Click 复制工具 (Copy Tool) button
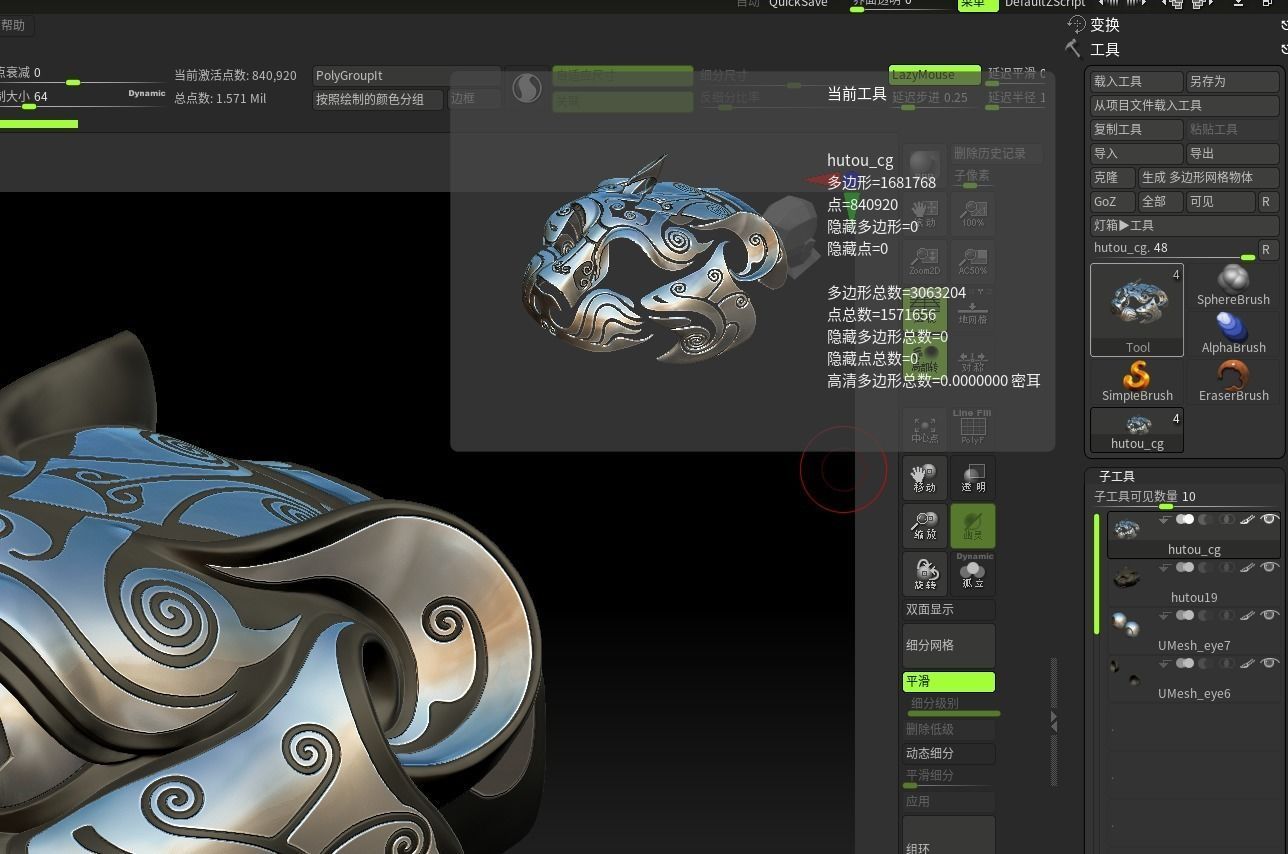 pyautogui.click(x=1137, y=129)
